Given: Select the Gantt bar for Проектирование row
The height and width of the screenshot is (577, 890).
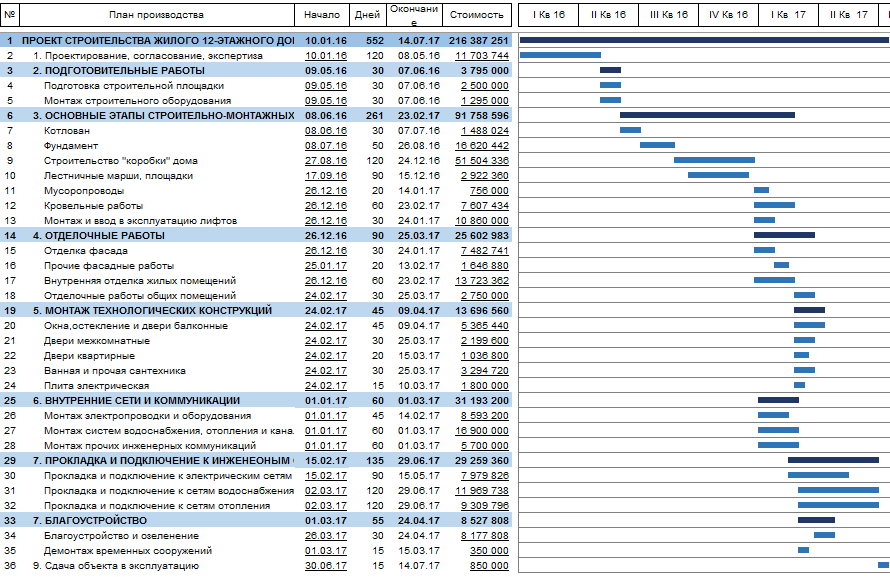Looking at the screenshot, I should pos(560,55).
